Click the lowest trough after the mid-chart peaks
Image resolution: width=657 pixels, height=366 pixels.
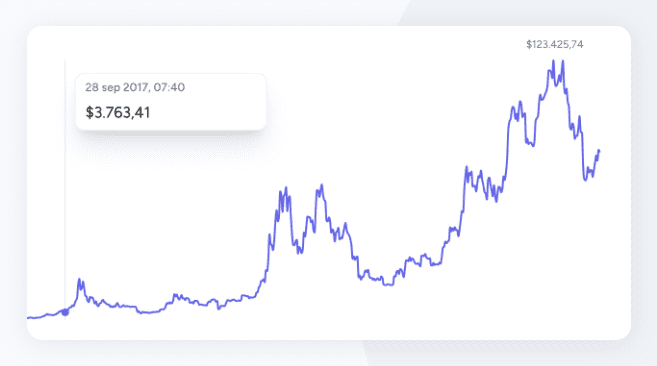pyautogui.click(x=388, y=285)
